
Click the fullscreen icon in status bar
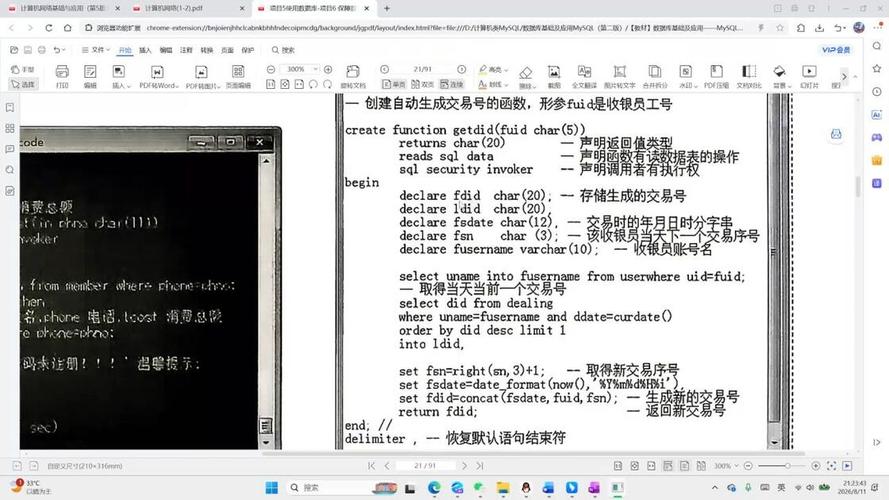(x=831, y=465)
